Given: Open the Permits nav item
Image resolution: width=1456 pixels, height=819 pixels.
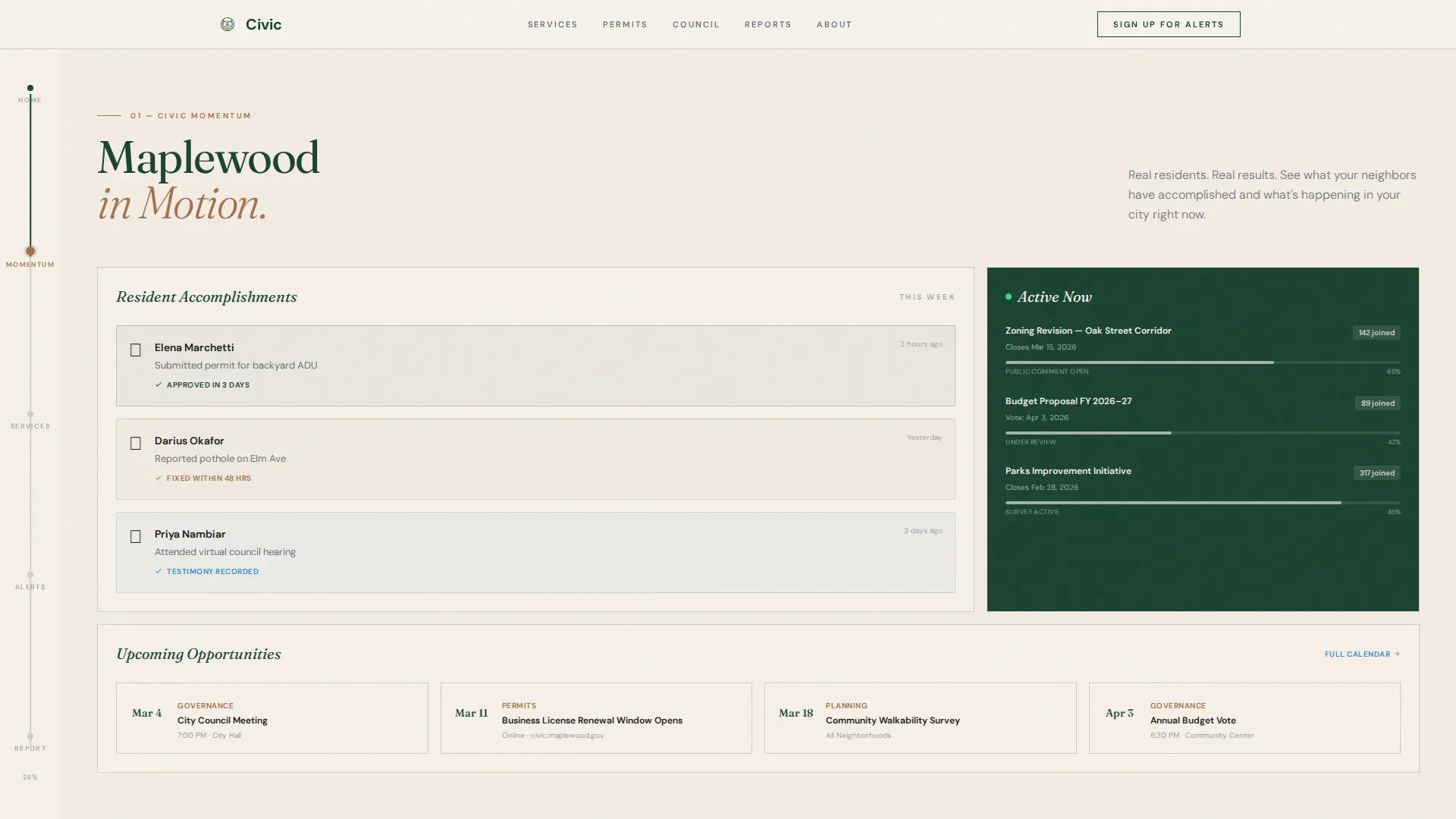Looking at the screenshot, I should [x=625, y=24].
